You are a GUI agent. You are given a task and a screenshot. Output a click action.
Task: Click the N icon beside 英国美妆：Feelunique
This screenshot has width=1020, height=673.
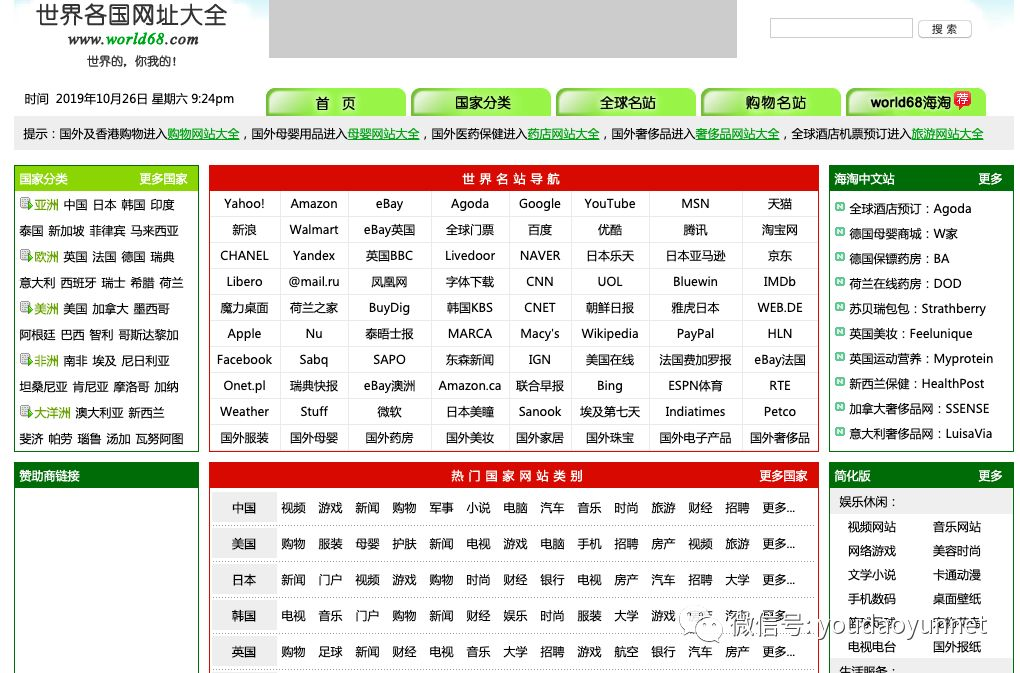coord(840,332)
